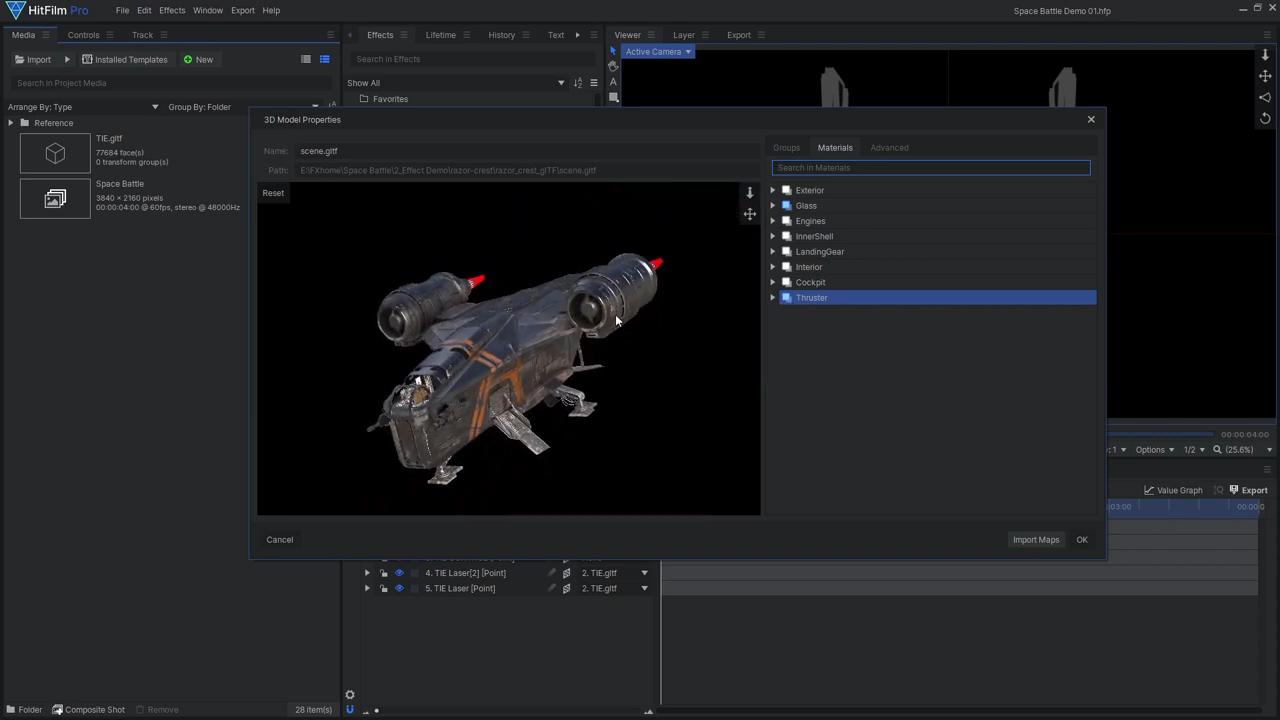The image size is (1280, 720).
Task: Click the Reset button on model preview
Action: 273,193
